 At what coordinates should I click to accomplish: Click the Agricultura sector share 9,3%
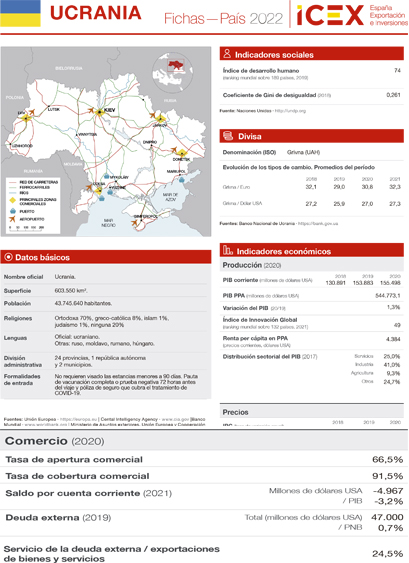point(393,373)
